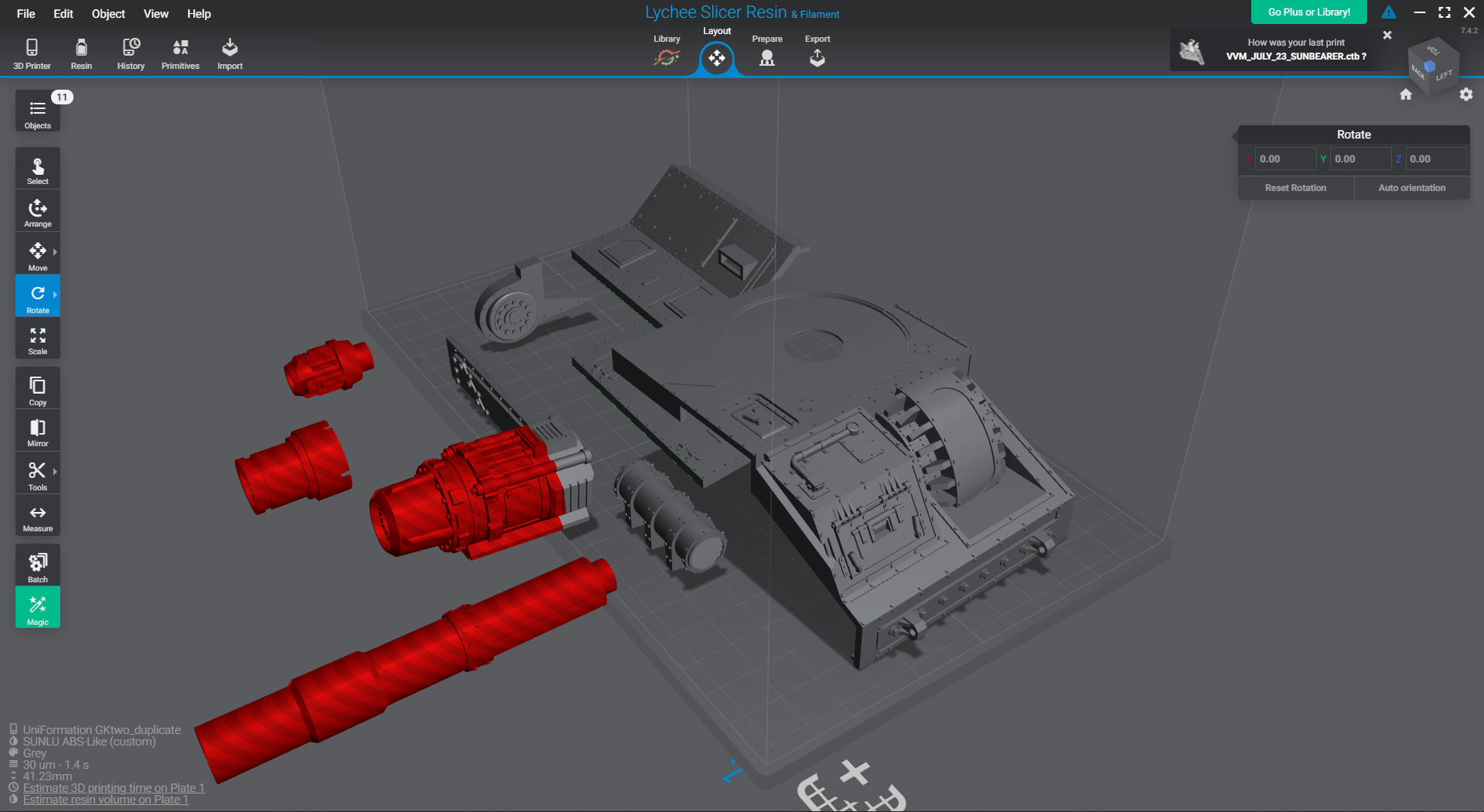Open the Resin settings
The width and height of the screenshot is (1484, 812).
click(81, 54)
